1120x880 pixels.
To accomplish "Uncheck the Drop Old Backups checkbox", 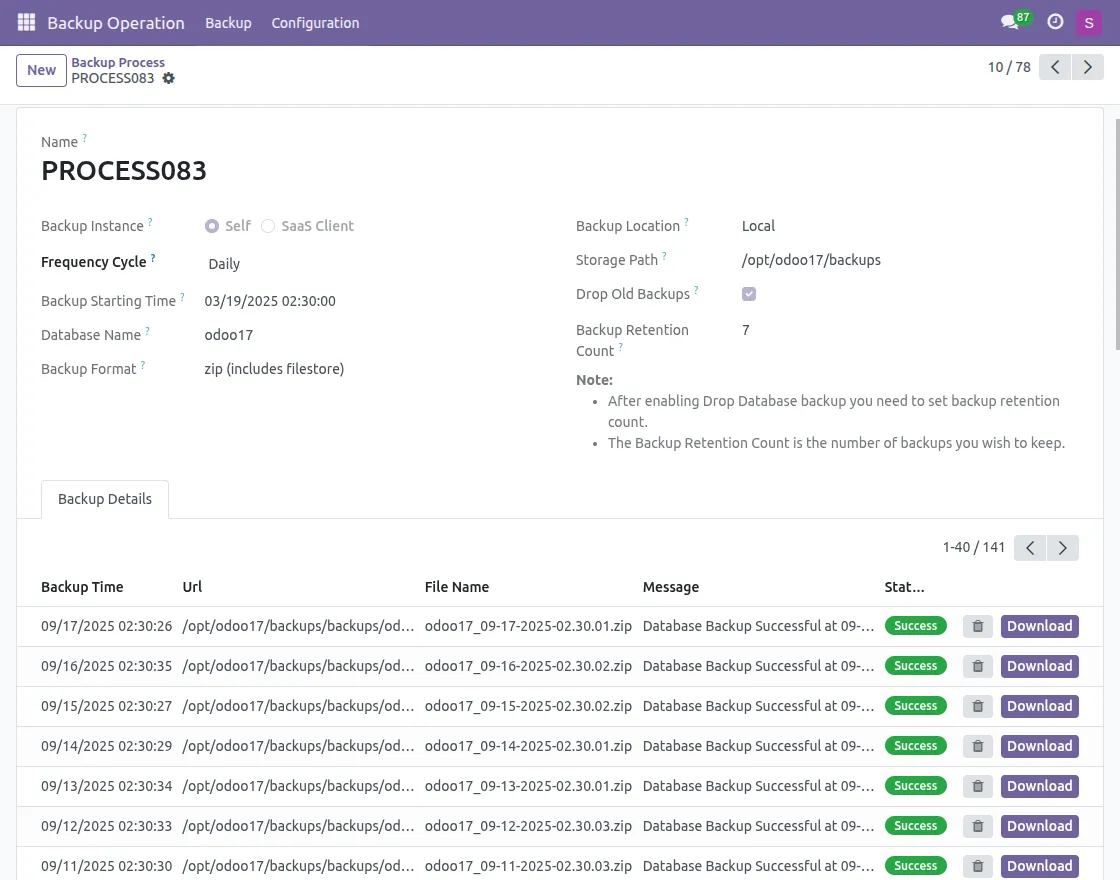I will pos(749,294).
